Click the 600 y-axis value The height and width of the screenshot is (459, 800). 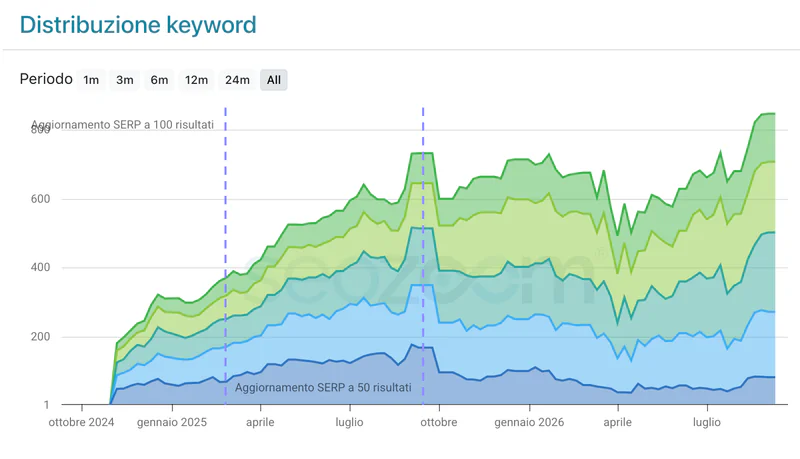[40, 199]
